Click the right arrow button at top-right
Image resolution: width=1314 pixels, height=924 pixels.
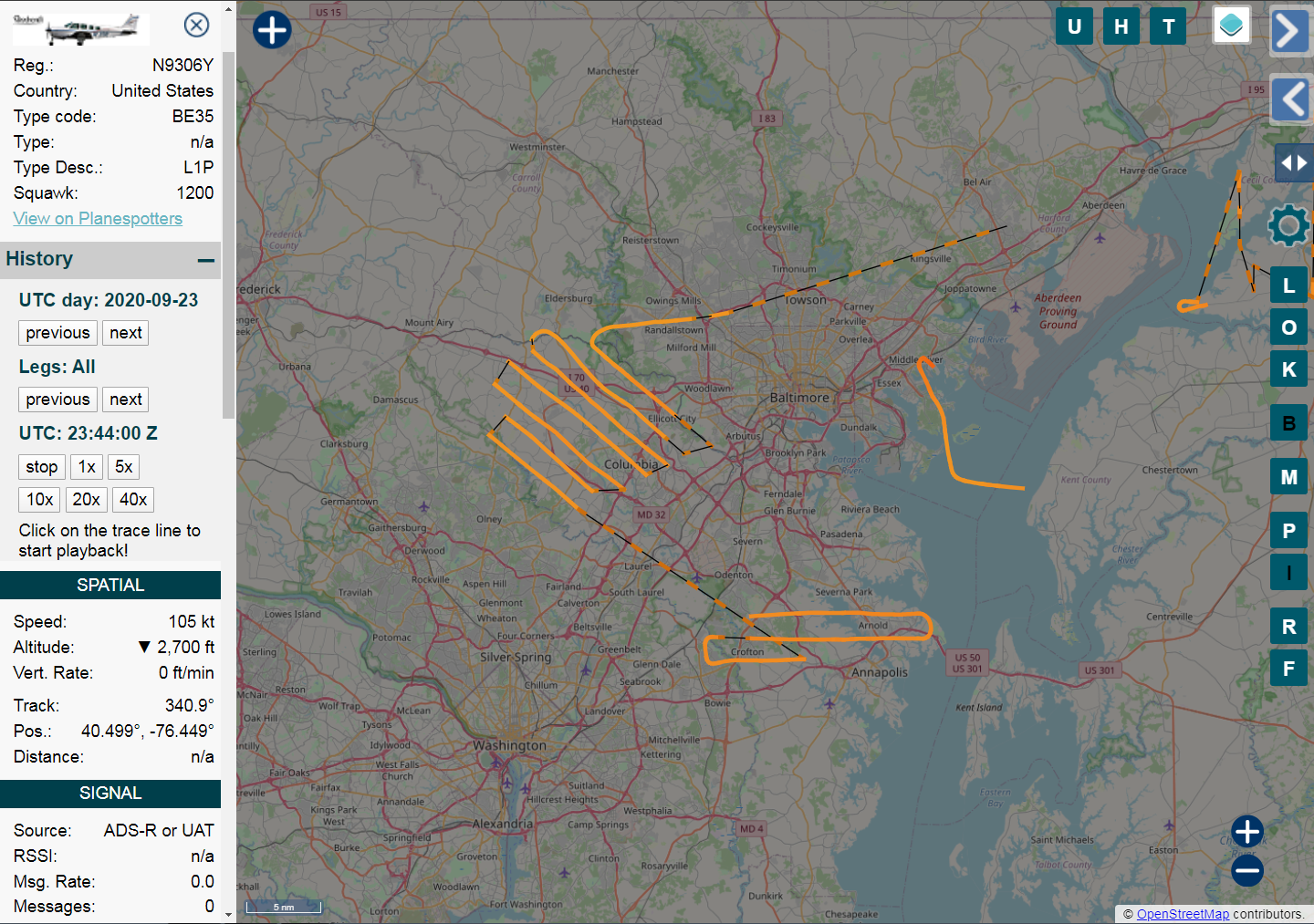[1288, 31]
